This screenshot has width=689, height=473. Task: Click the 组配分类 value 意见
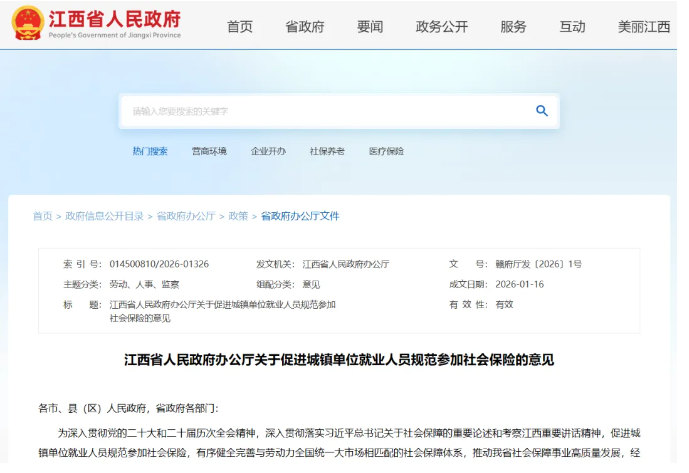point(311,284)
